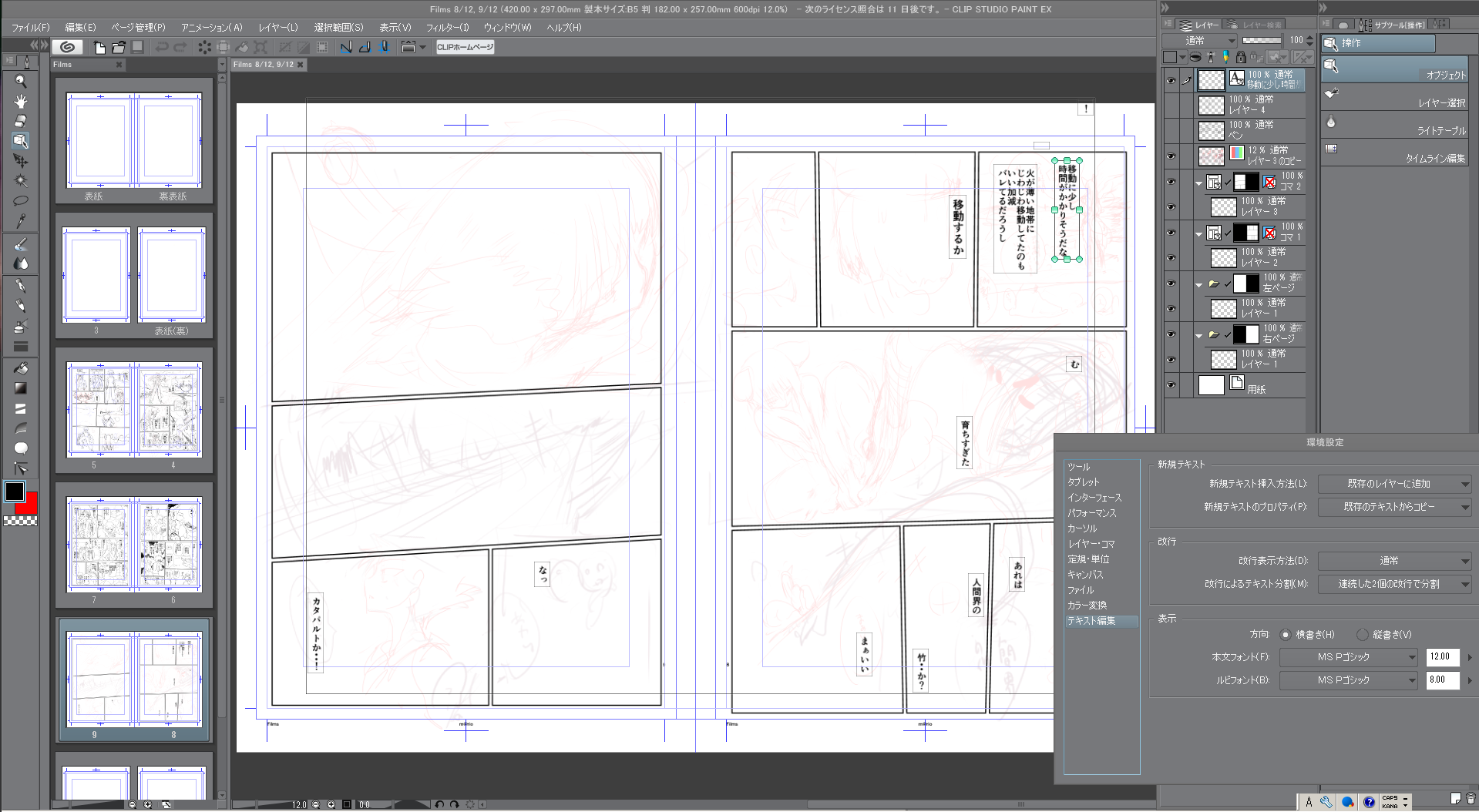Open the フィルター menu
Screen dimensions: 1479x812
click(x=447, y=27)
